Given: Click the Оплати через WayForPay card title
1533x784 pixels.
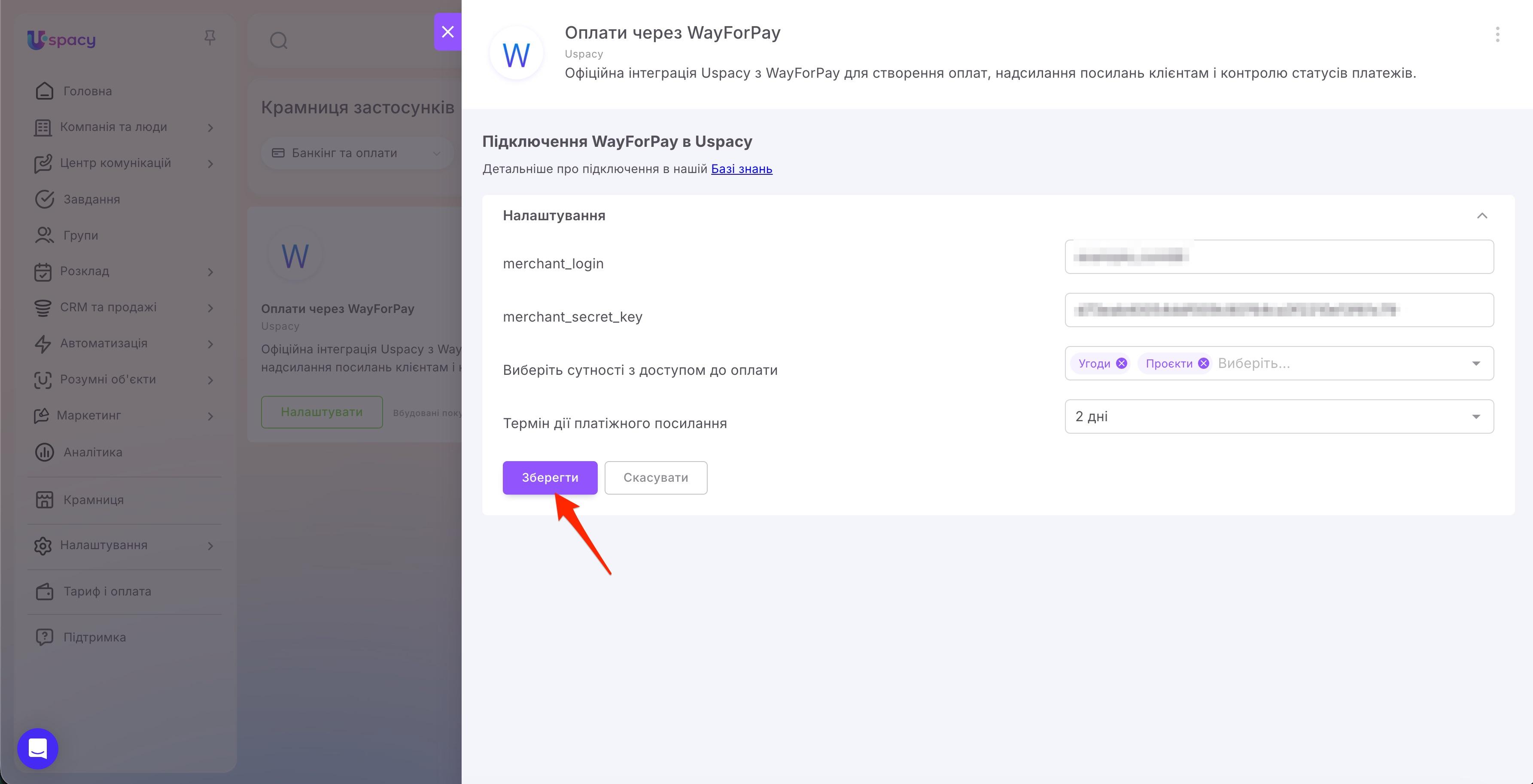Looking at the screenshot, I should (x=338, y=309).
